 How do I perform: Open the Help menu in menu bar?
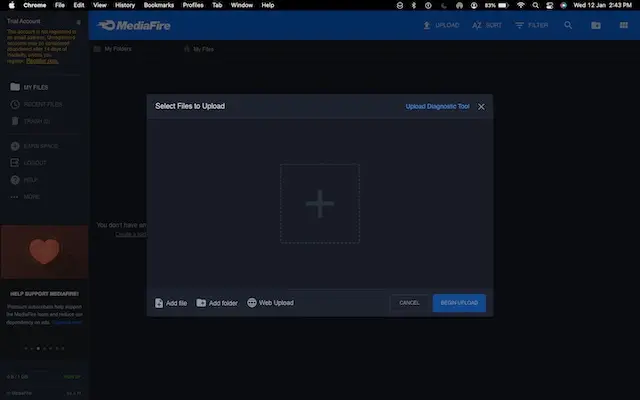click(268, 5)
